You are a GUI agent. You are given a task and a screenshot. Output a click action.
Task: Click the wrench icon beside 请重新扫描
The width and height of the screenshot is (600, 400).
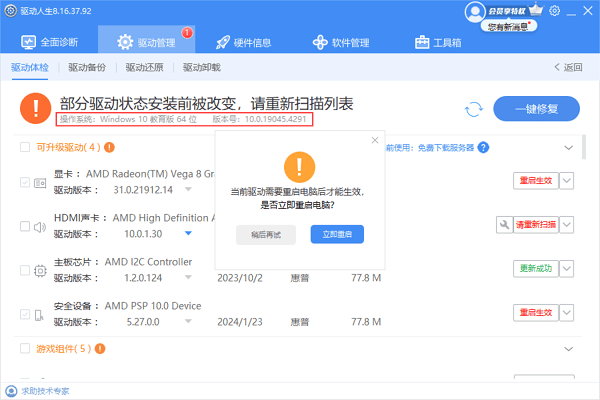504,225
